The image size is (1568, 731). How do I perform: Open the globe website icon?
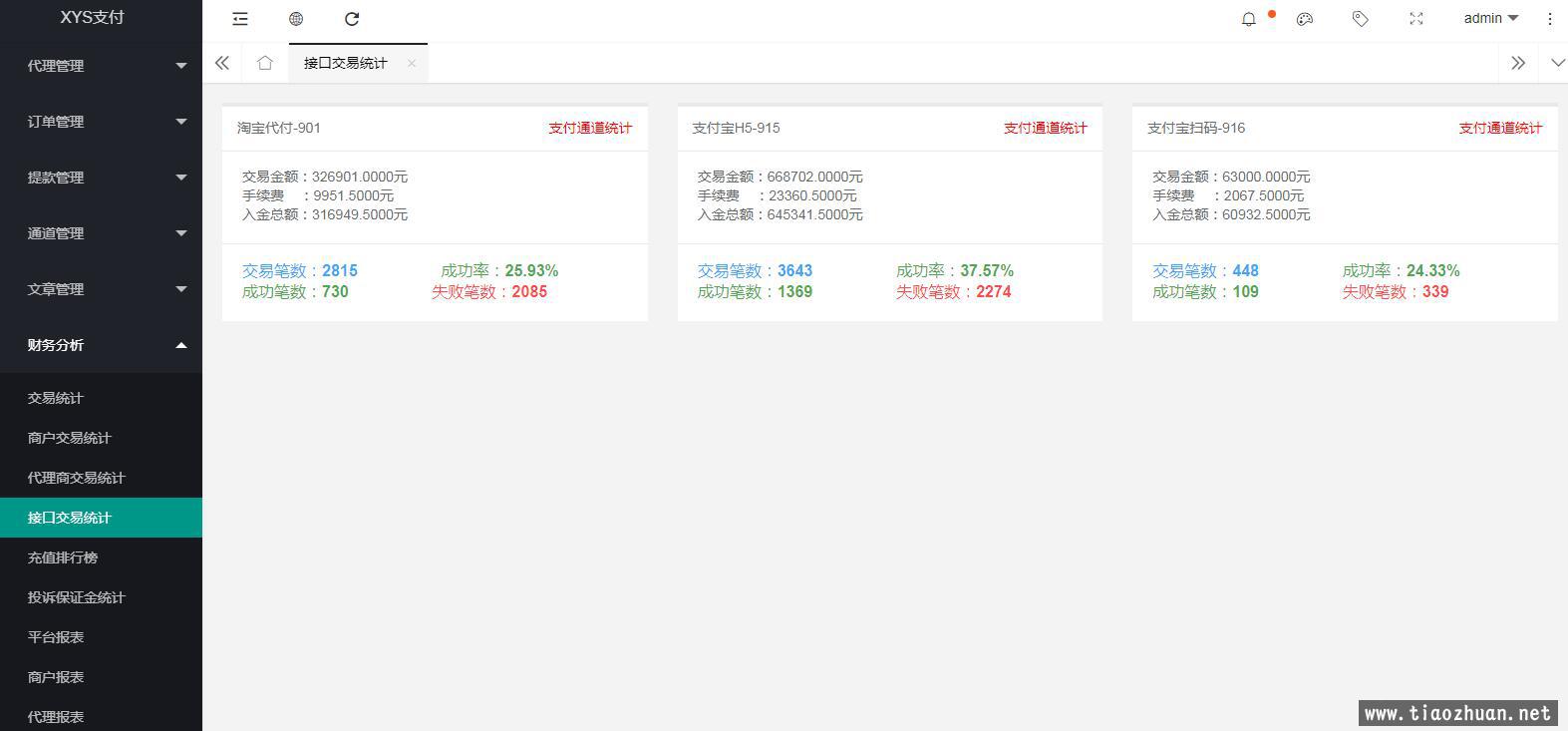point(296,19)
